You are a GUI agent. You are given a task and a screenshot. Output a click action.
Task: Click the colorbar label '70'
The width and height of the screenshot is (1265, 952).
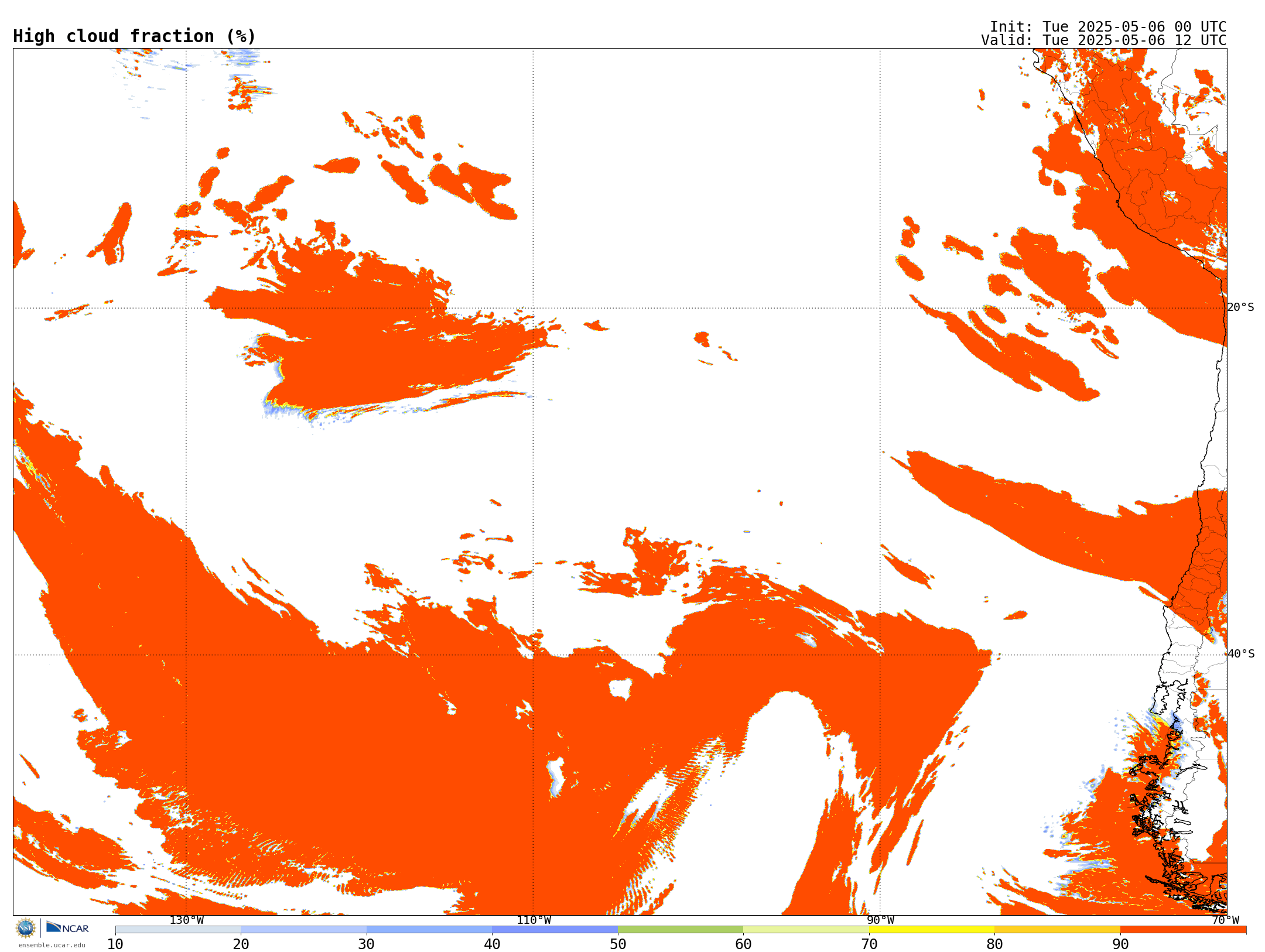869,944
